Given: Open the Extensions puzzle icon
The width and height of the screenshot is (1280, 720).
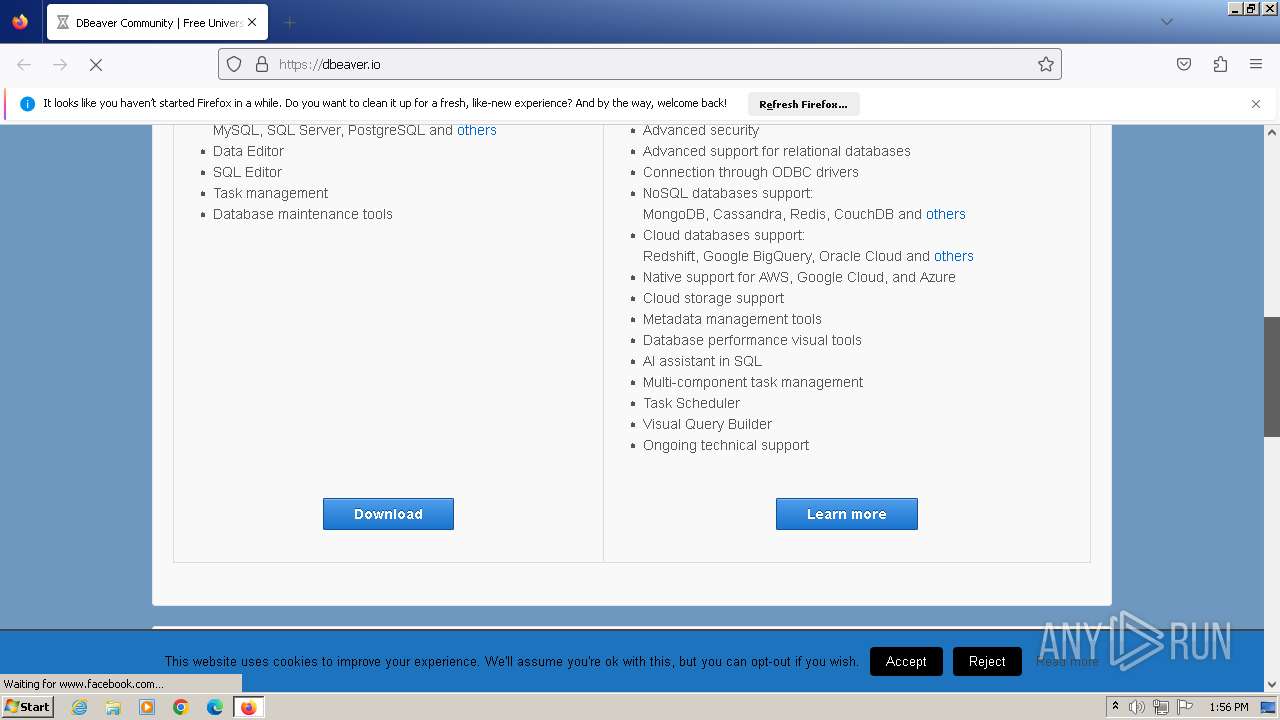Looking at the screenshot, I should [1220, 64].
